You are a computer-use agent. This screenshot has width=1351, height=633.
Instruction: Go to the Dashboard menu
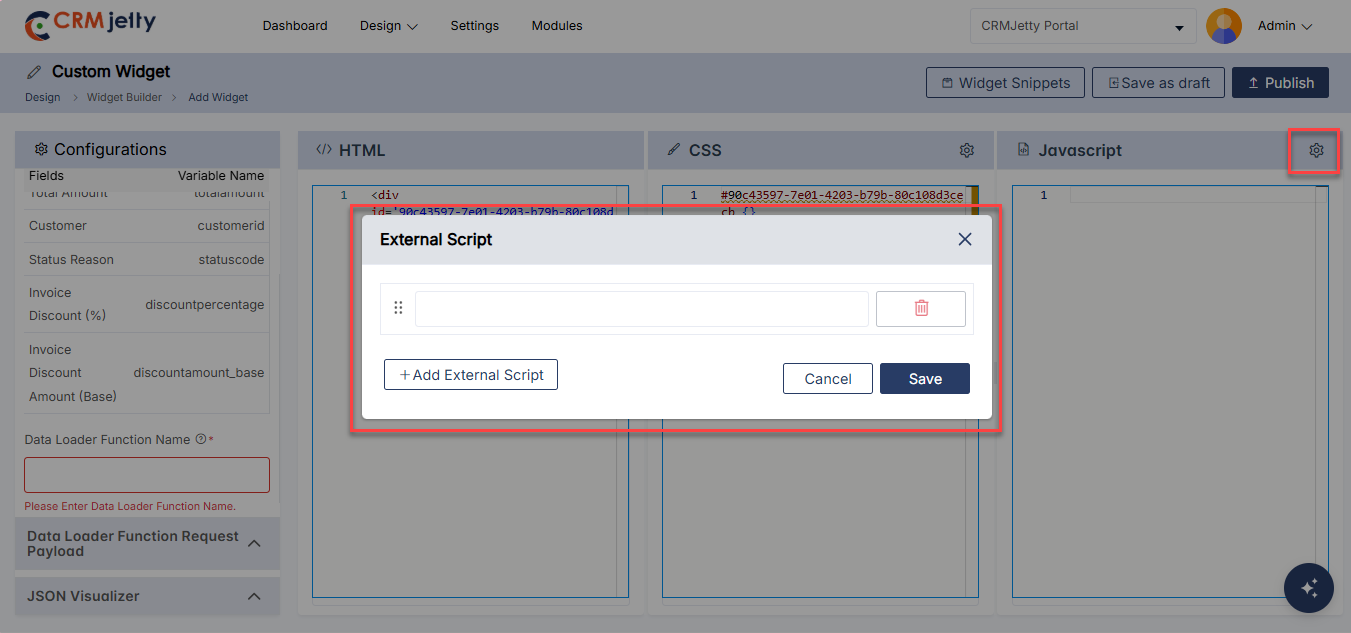tap(295, 26)
